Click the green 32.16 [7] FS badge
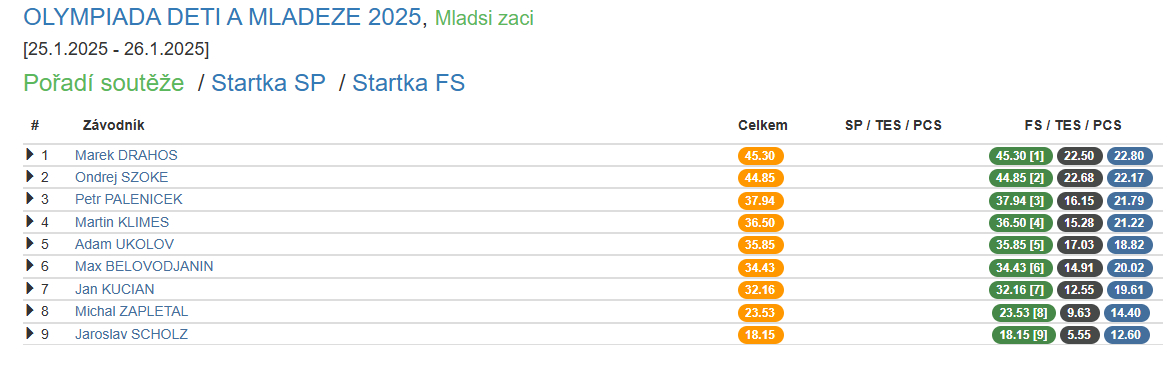1170x370 pixels. [1021, 290]
